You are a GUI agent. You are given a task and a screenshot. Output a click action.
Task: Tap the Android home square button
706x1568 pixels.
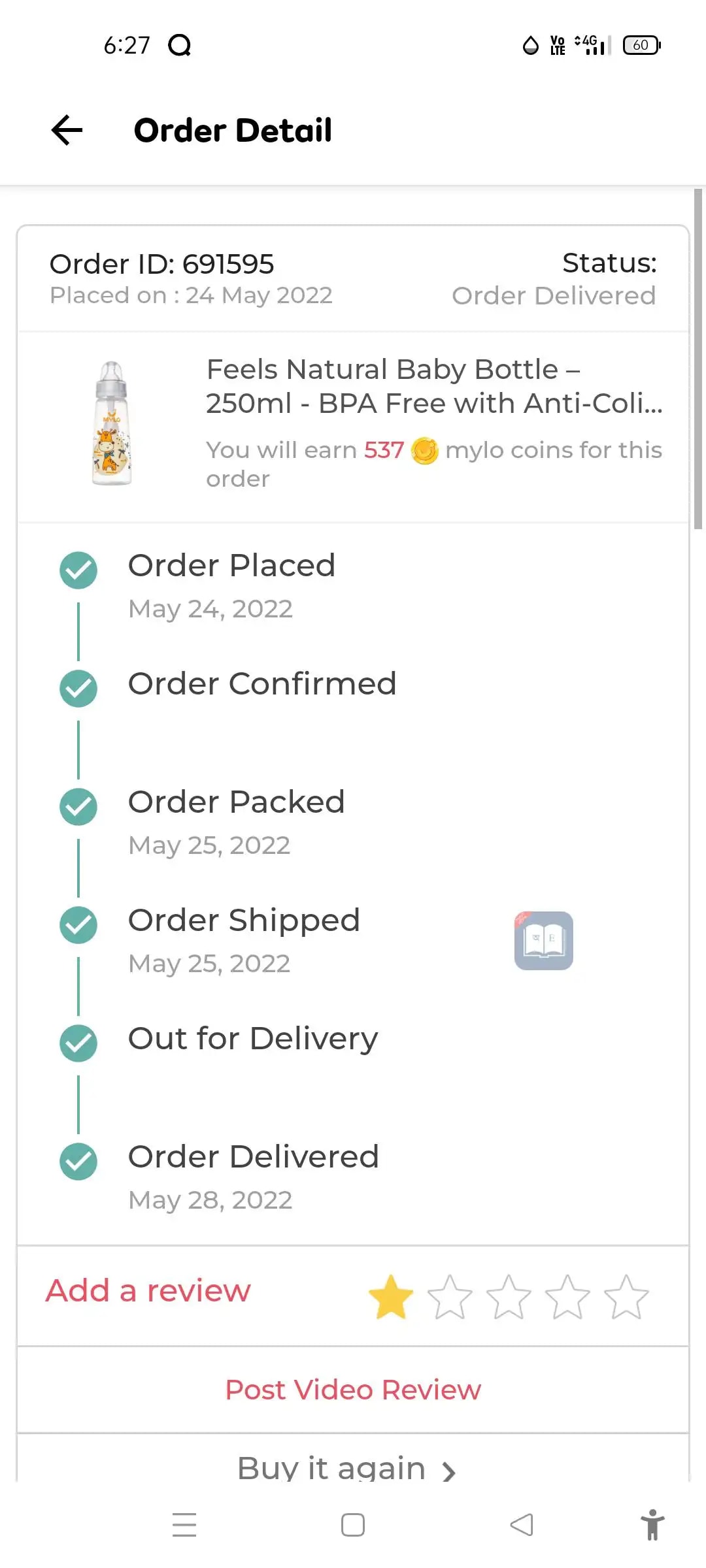(x=353, y=1525)
